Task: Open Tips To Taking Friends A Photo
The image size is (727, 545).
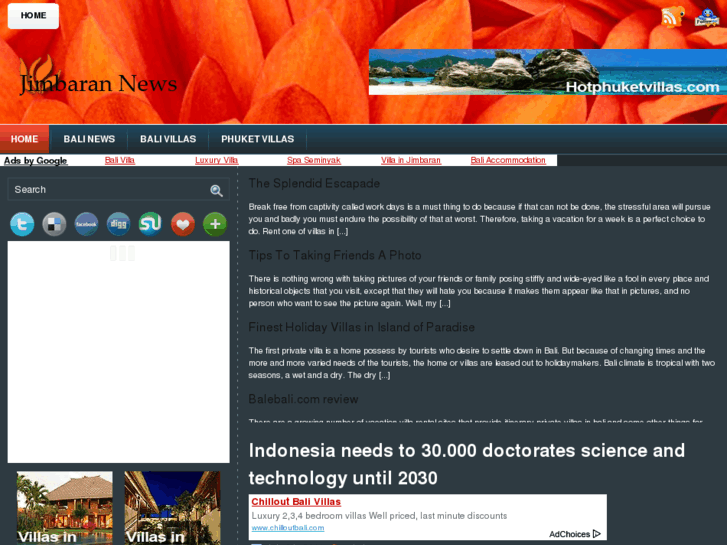Action: [335, 256]
